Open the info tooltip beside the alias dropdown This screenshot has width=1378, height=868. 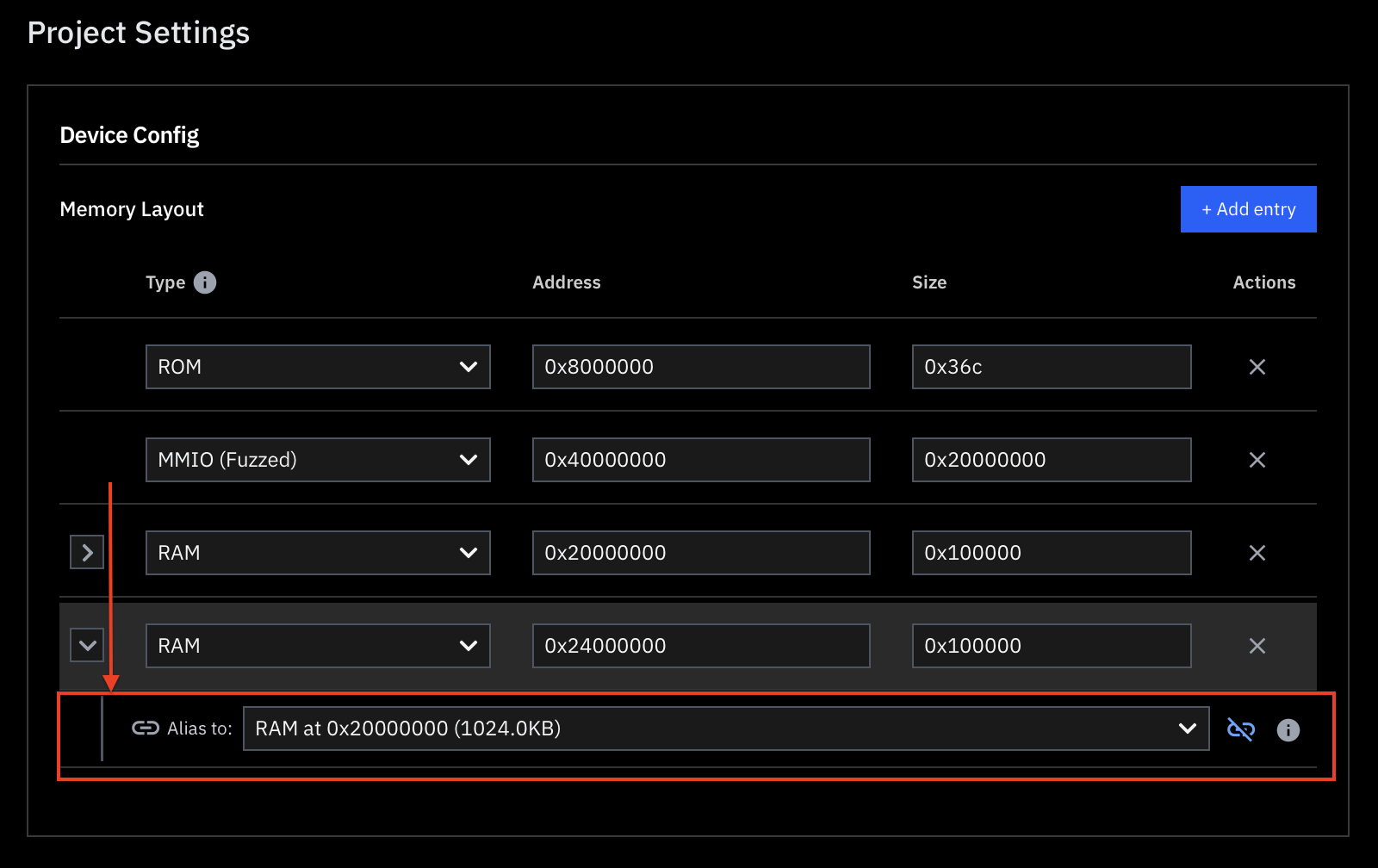pyautogui.click(x=1288, y=730)
